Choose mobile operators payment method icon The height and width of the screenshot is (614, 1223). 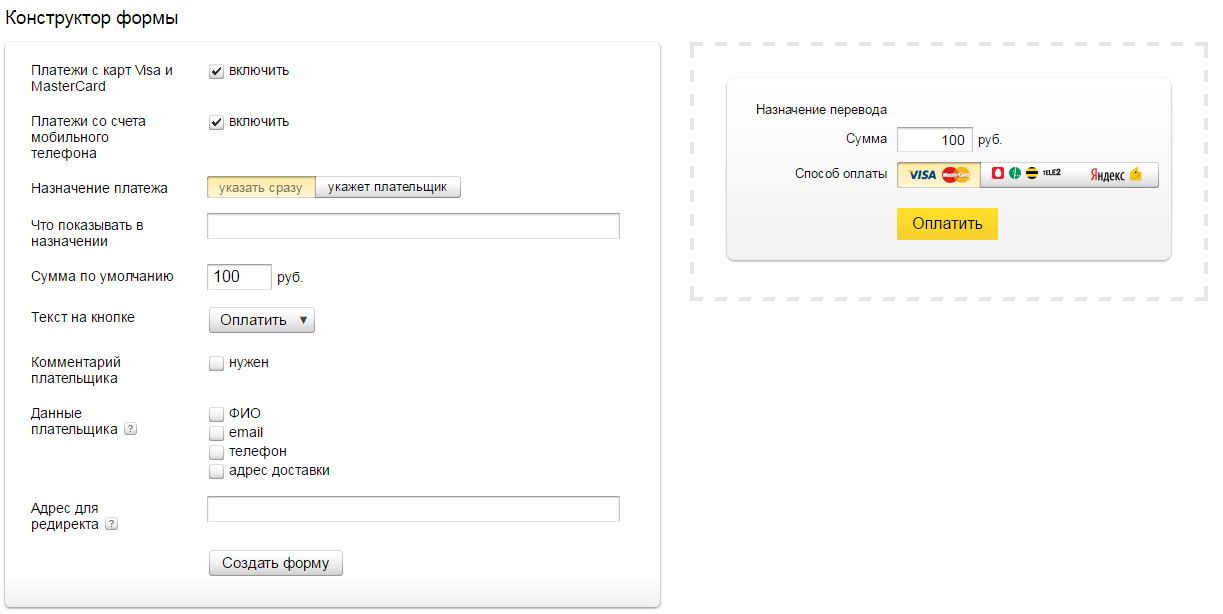(x=1026, y=175)
